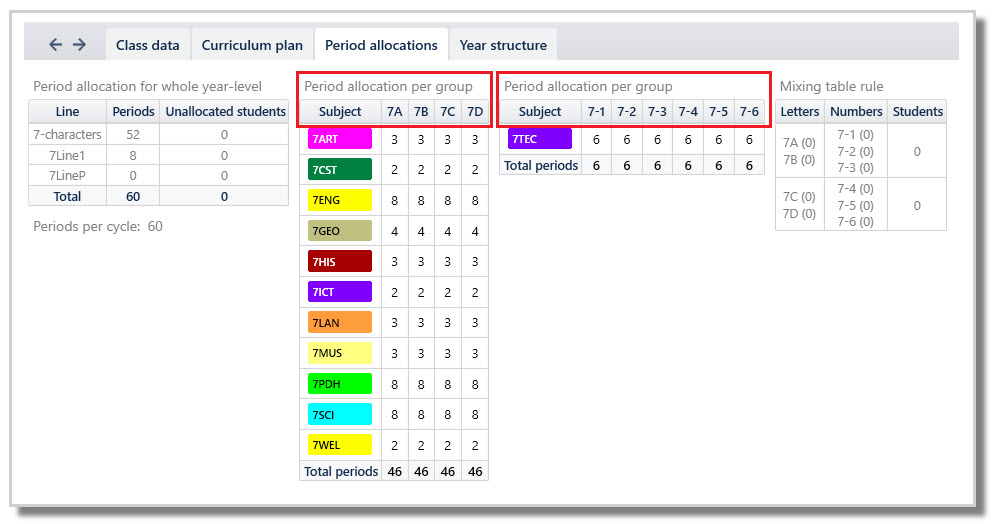Select the magenta 7ART subject swatch
The height and width of the screenshot is (524, 992).
pos(340,139)
